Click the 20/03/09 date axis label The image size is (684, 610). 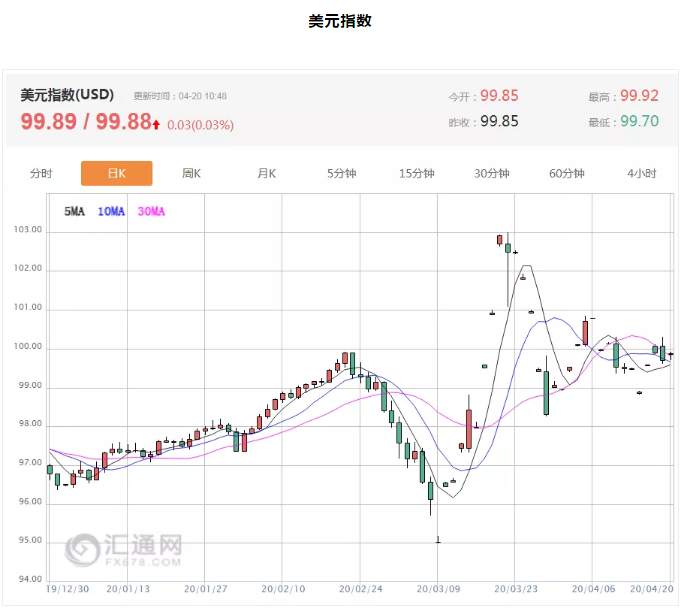tap(438, 589)
